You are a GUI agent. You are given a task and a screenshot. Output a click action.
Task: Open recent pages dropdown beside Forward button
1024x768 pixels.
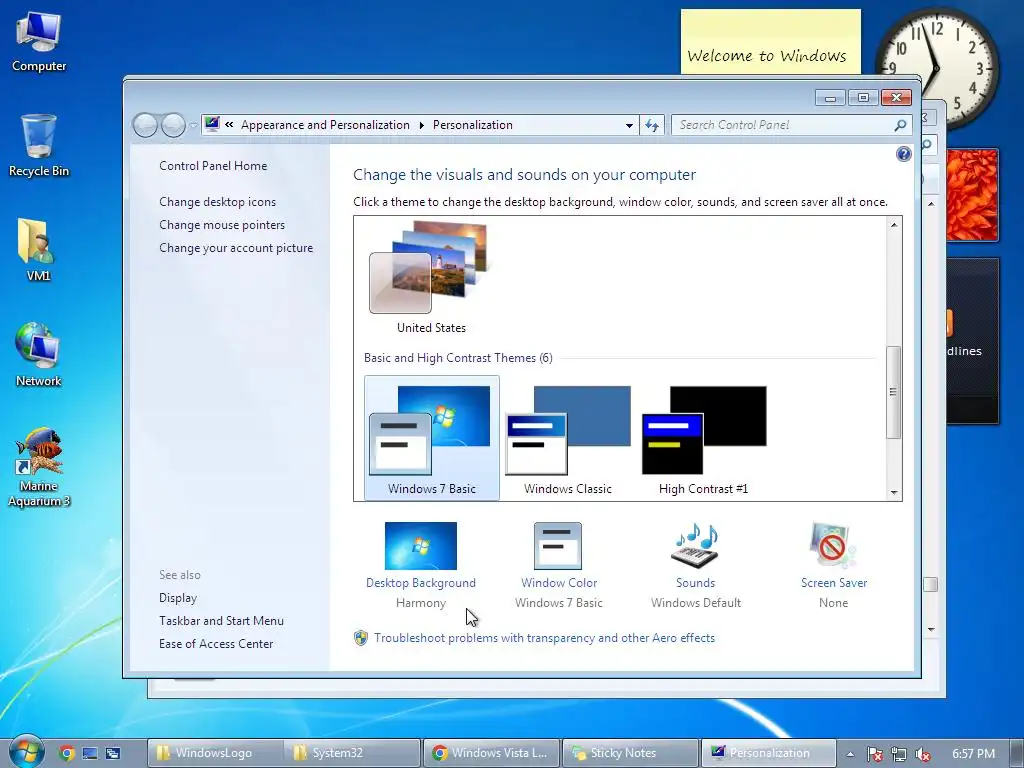(193, 125)
